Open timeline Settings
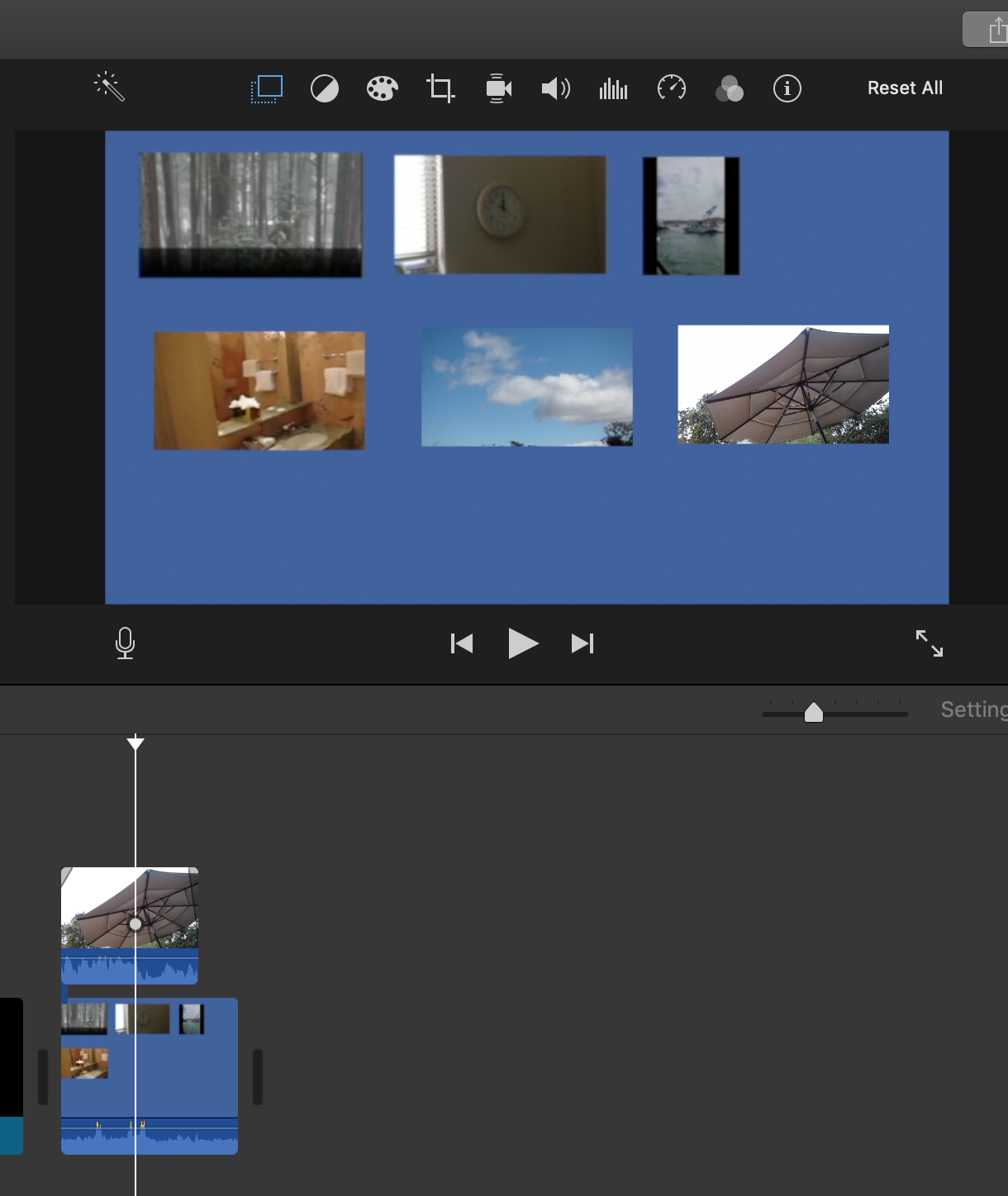Viewport: 1008px width, 1196px height. click(974, 710)
